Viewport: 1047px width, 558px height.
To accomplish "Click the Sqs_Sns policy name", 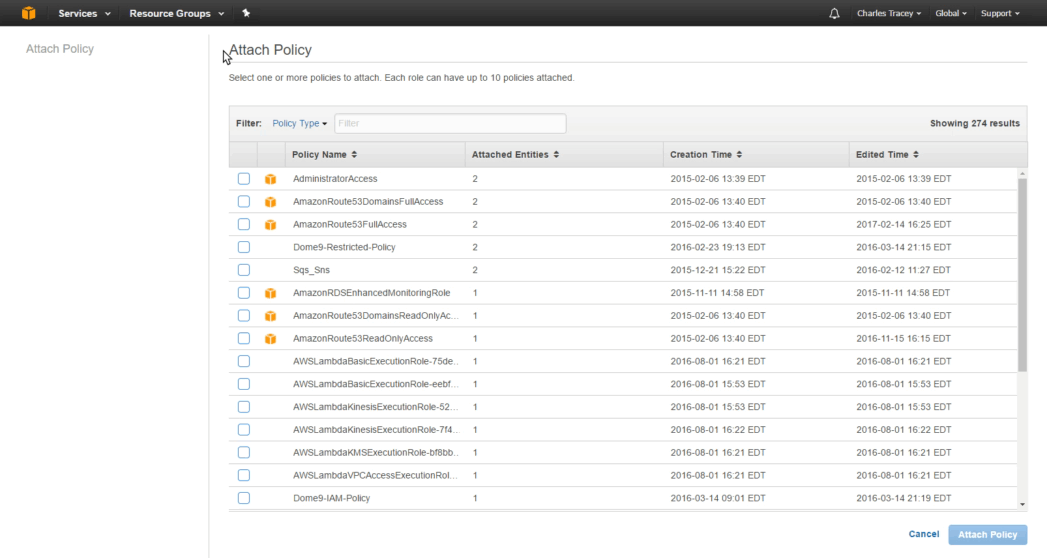I will (311, 270).
